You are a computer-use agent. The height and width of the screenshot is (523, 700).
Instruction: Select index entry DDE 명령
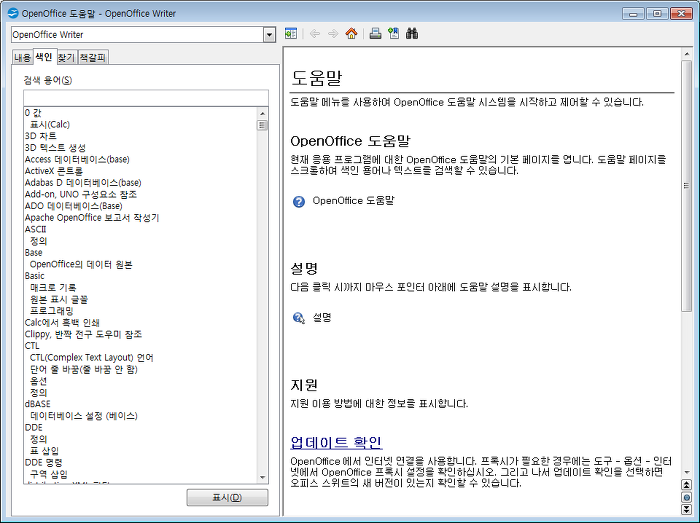click(x=44, y=462)
